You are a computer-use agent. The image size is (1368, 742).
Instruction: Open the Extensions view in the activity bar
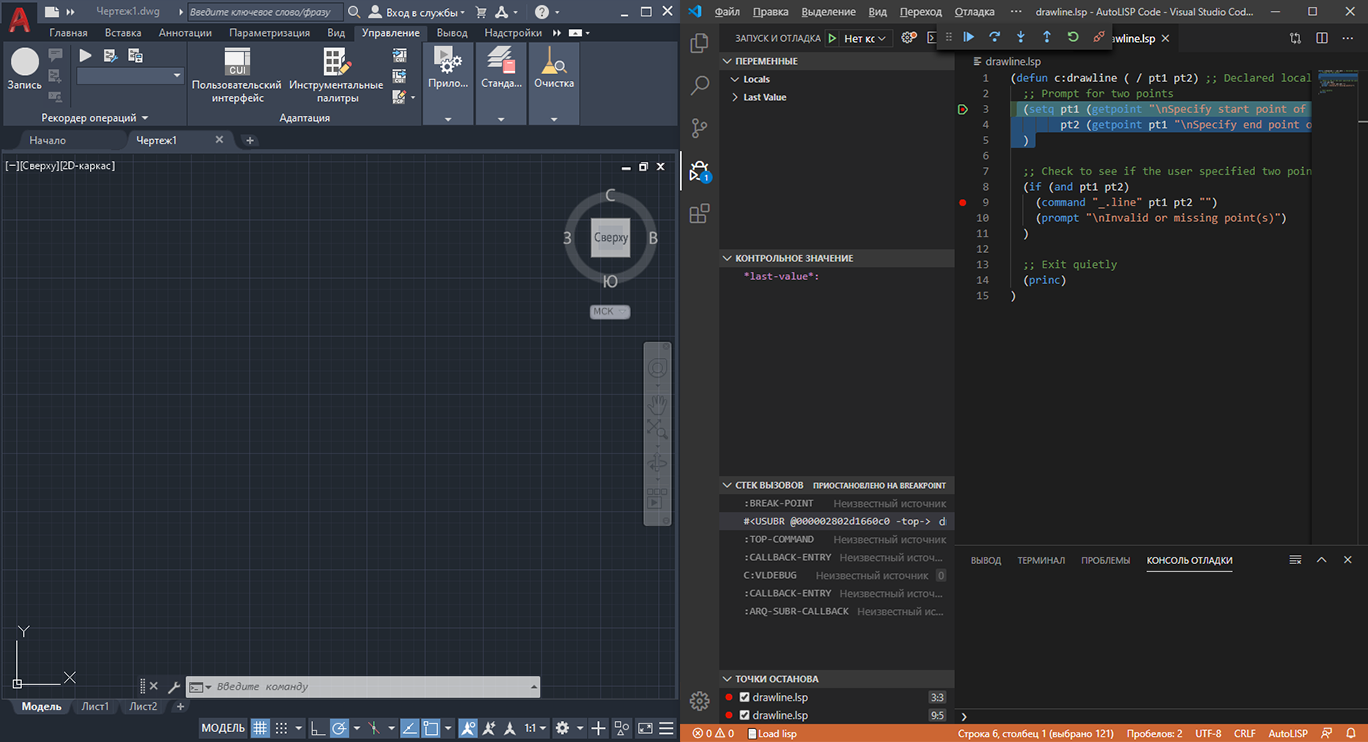coord(699,213)
